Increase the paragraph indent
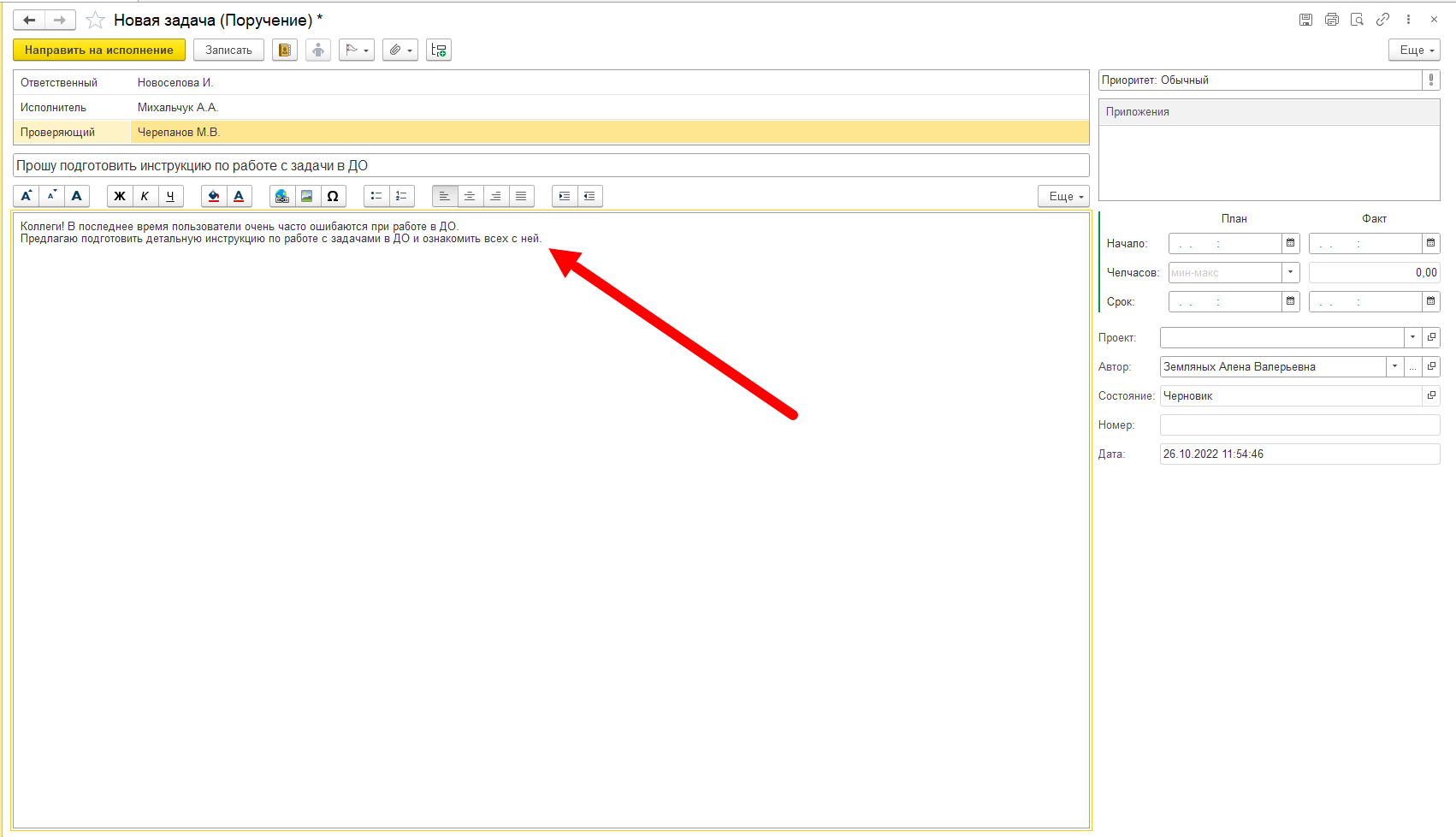The width and height of the screenshot is (1456, 837). coord(565,196)
